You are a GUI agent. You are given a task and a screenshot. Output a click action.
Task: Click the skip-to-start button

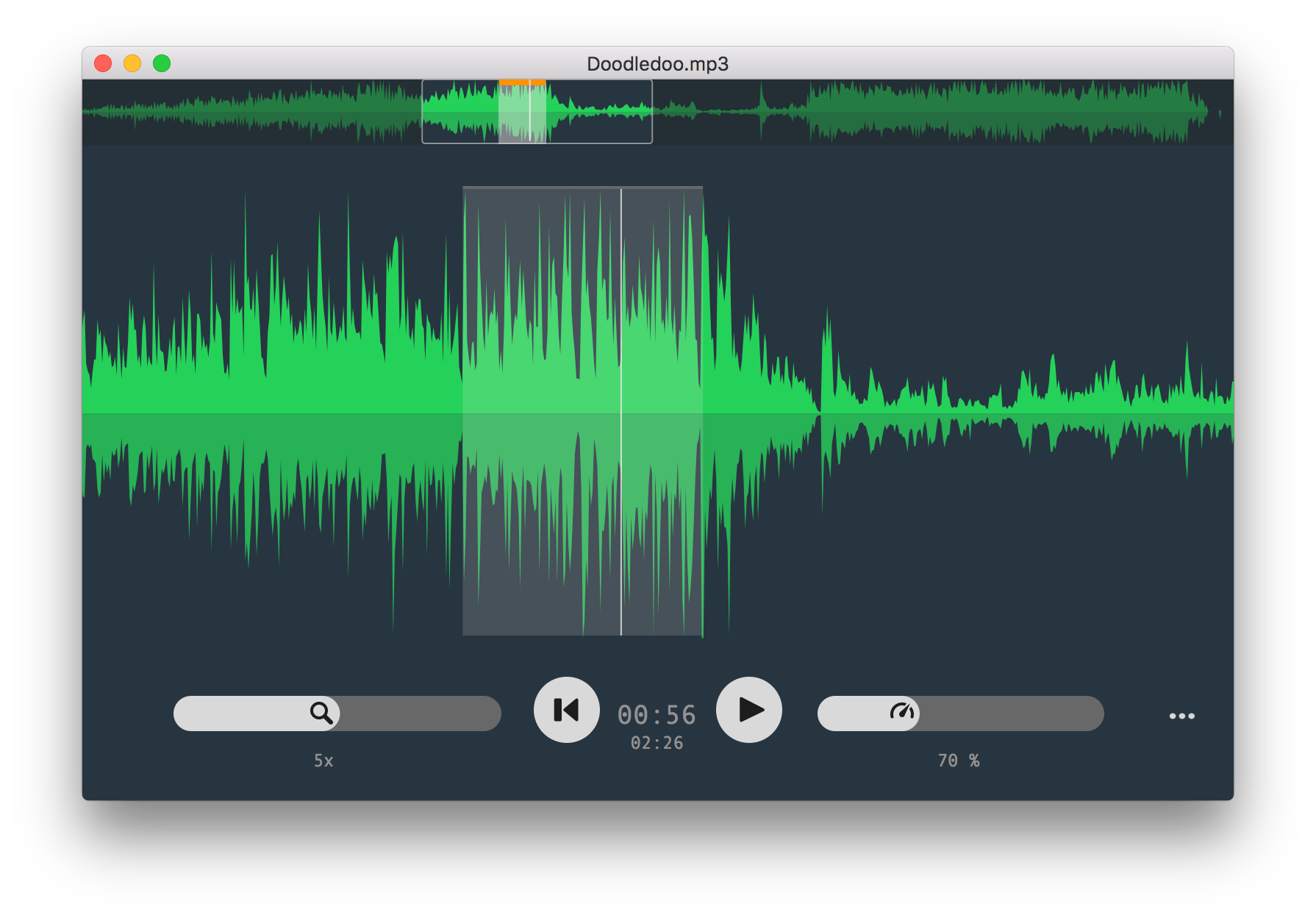point(566,710)
